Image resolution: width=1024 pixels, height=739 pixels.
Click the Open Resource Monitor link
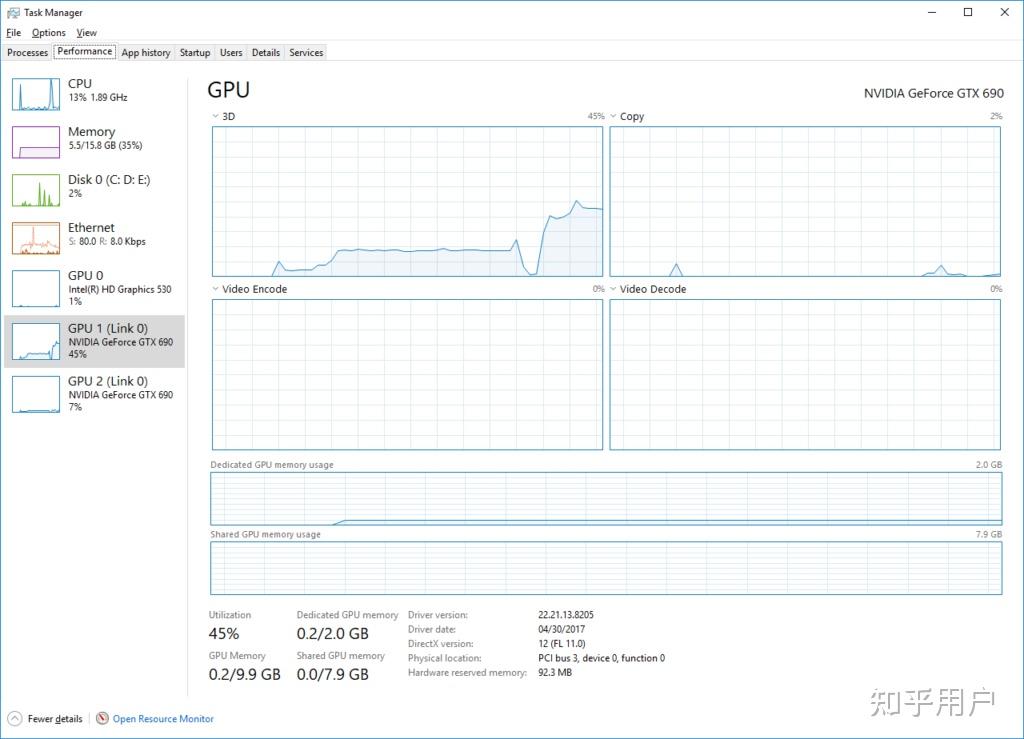[x=163, y=718]
